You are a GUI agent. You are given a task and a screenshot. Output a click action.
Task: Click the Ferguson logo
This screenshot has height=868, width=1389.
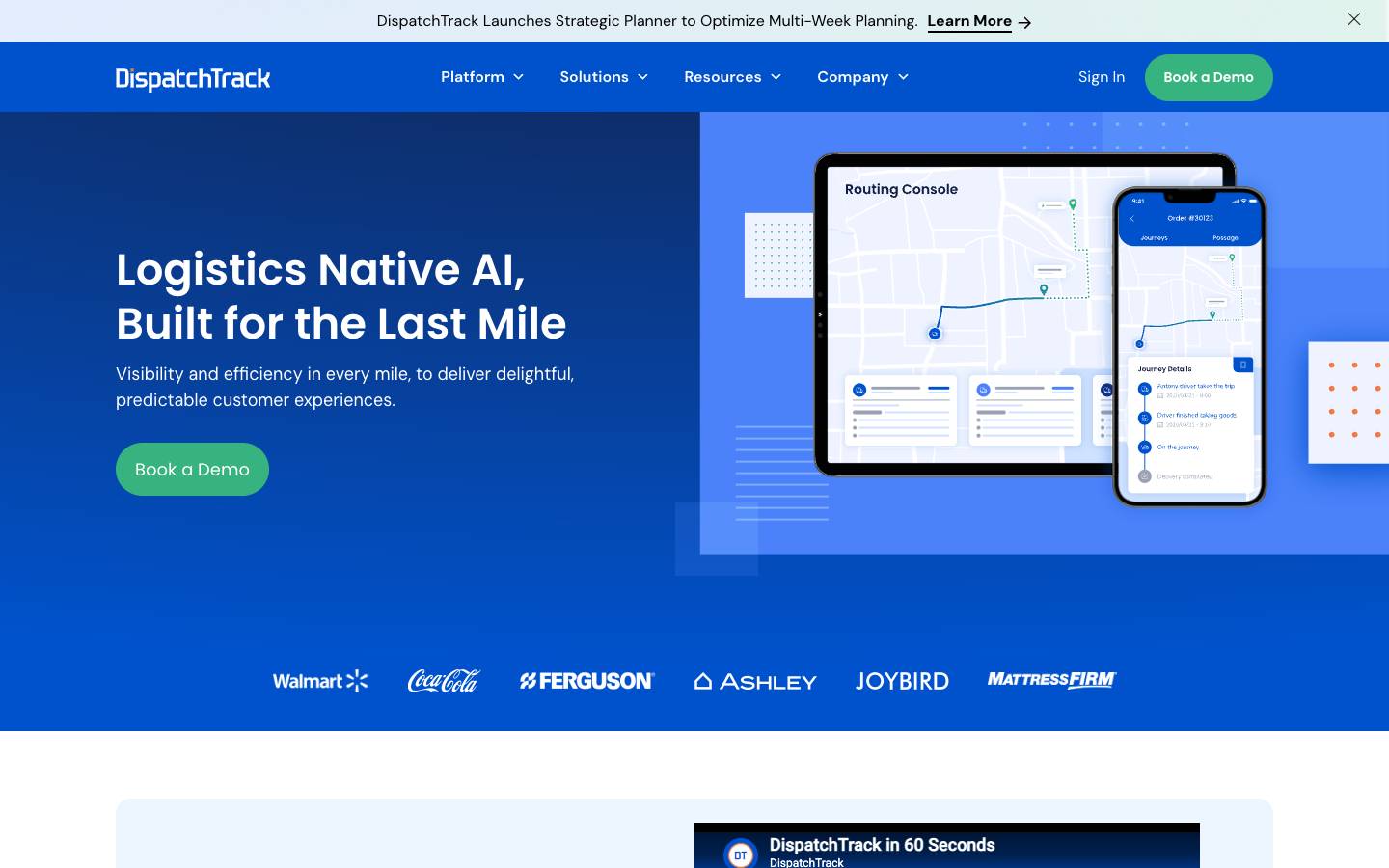coord(586,681)
